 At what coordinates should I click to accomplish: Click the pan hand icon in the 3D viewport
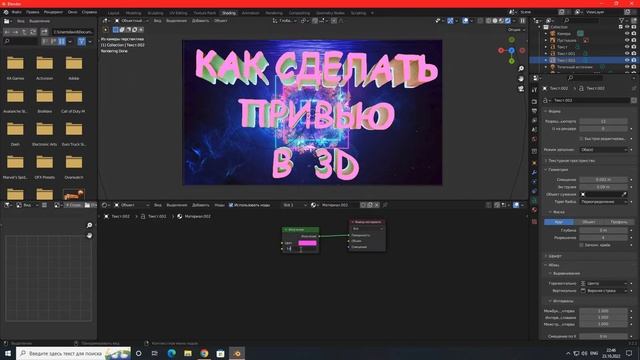point(521,78)
